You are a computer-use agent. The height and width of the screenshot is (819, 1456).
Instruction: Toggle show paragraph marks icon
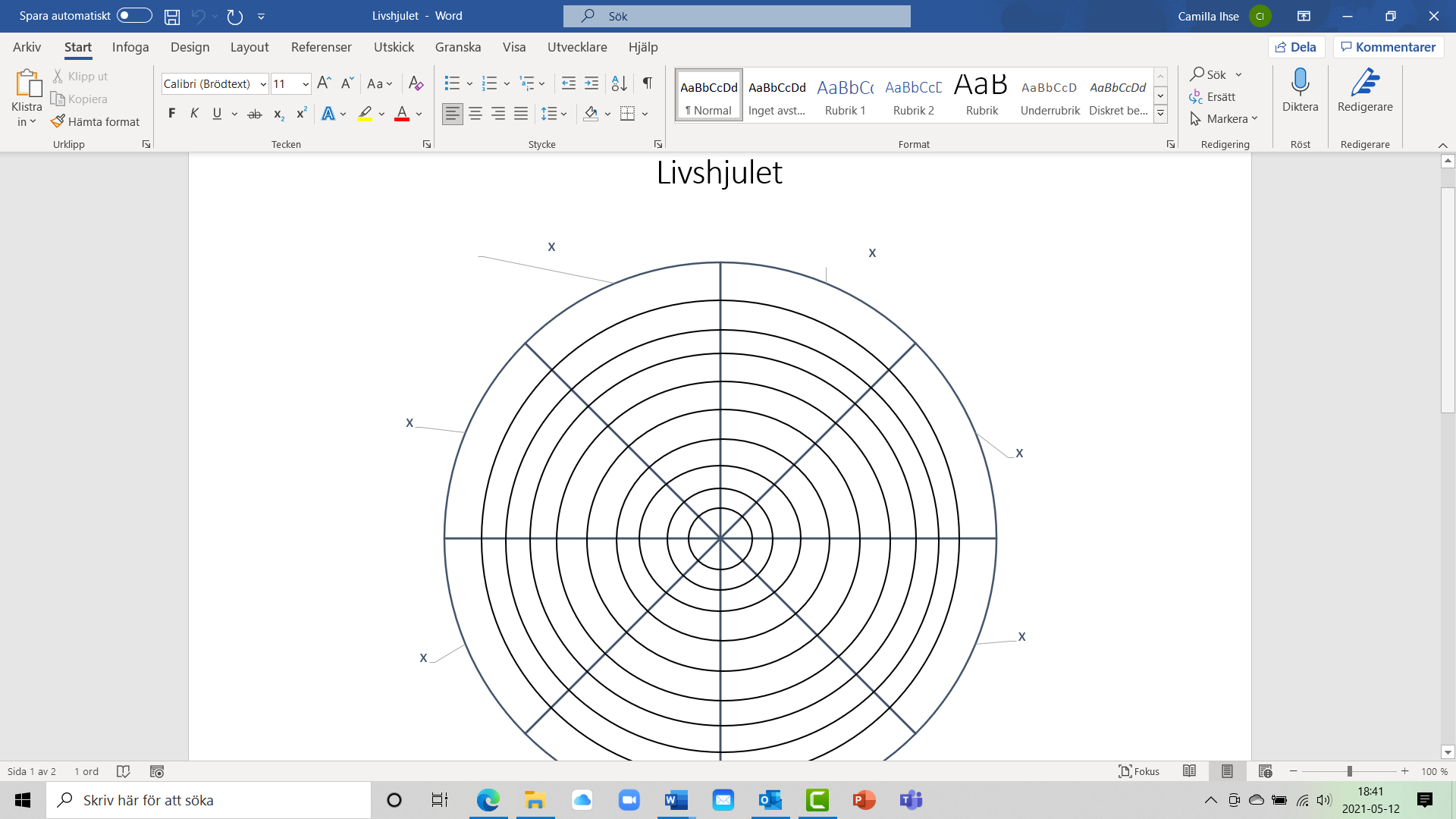pyautogui.click(x=647, y=83)
